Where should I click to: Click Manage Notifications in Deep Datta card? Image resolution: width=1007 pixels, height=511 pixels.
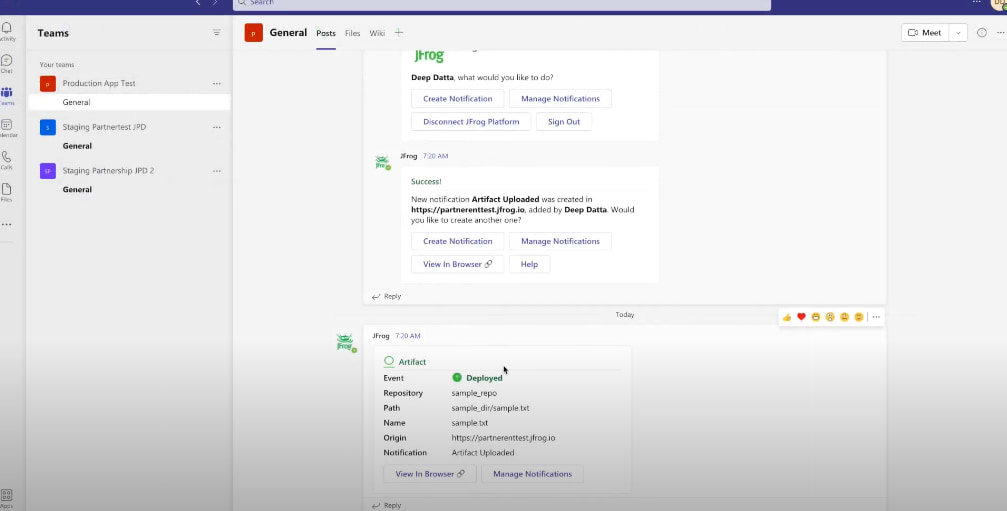click(x=560, y=99)
